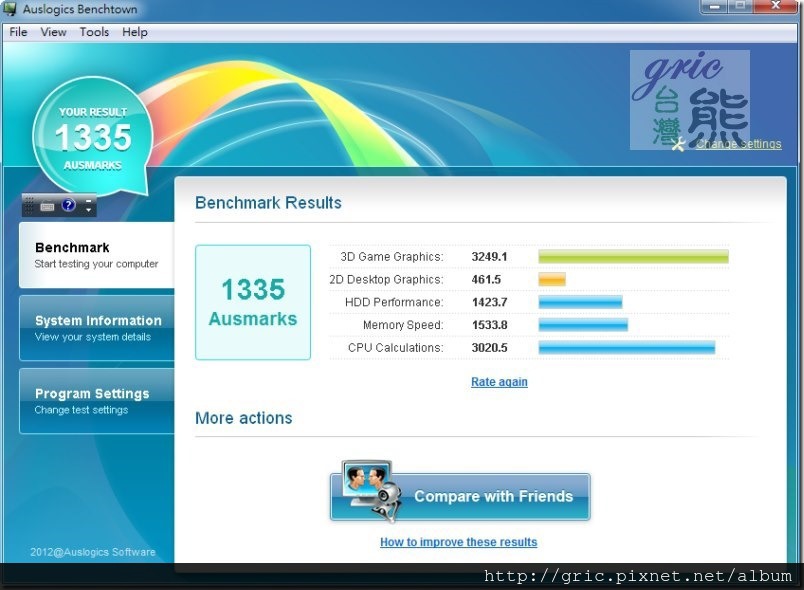Click the Memory Speed blue bar
This screenshot has height=590, width=804.
click(583, 324)
